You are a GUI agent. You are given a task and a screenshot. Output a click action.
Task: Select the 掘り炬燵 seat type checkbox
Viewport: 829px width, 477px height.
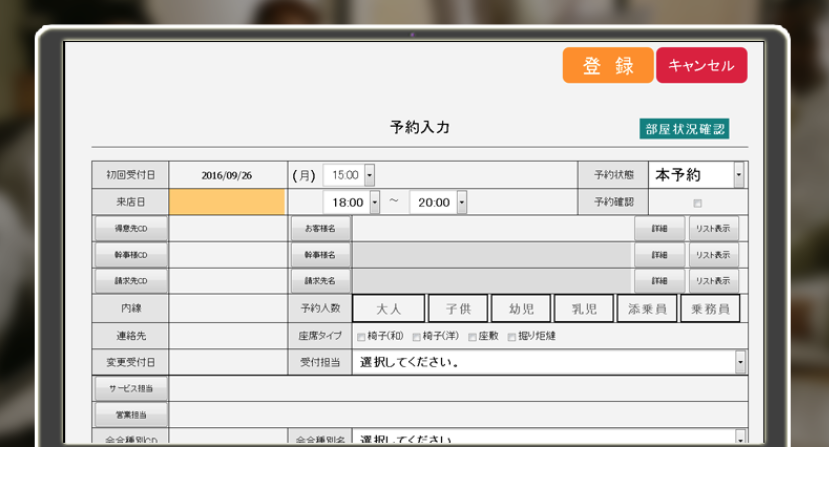click(x=512, y=337)
